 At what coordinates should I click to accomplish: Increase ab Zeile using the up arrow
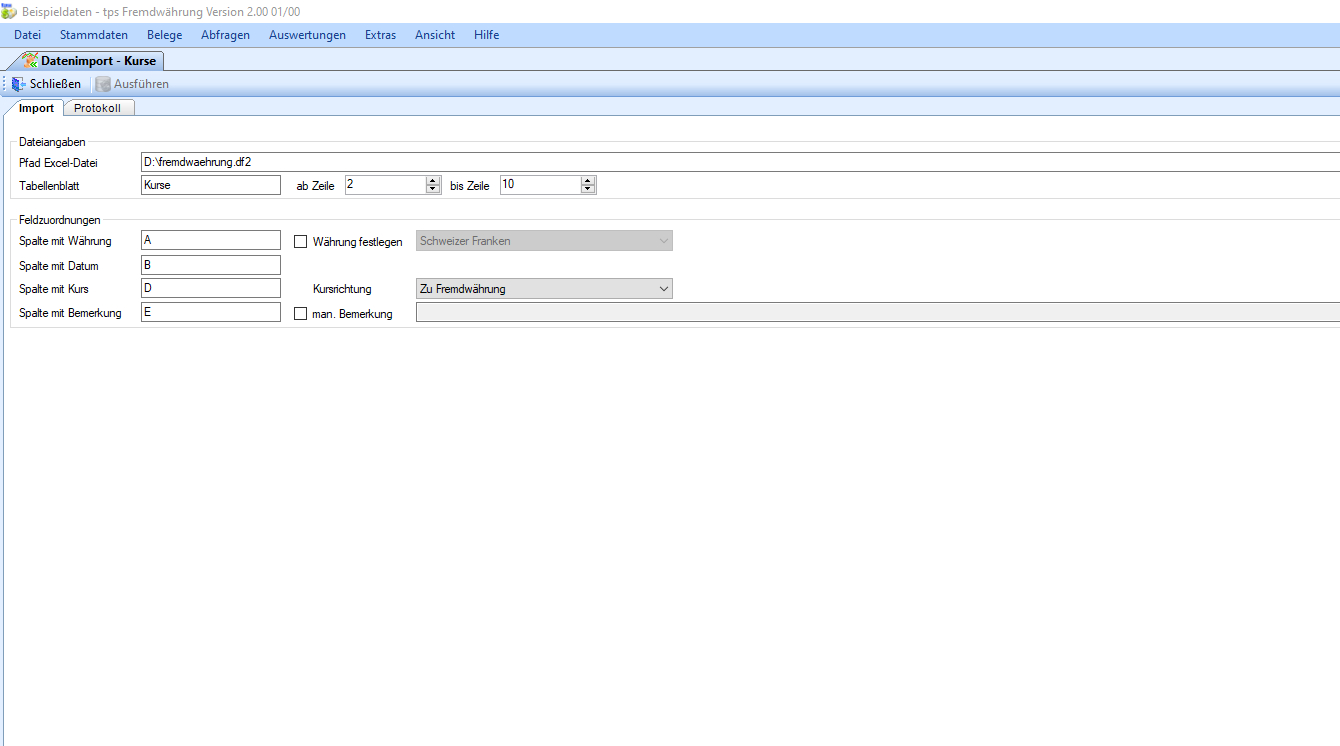(433, 180)
